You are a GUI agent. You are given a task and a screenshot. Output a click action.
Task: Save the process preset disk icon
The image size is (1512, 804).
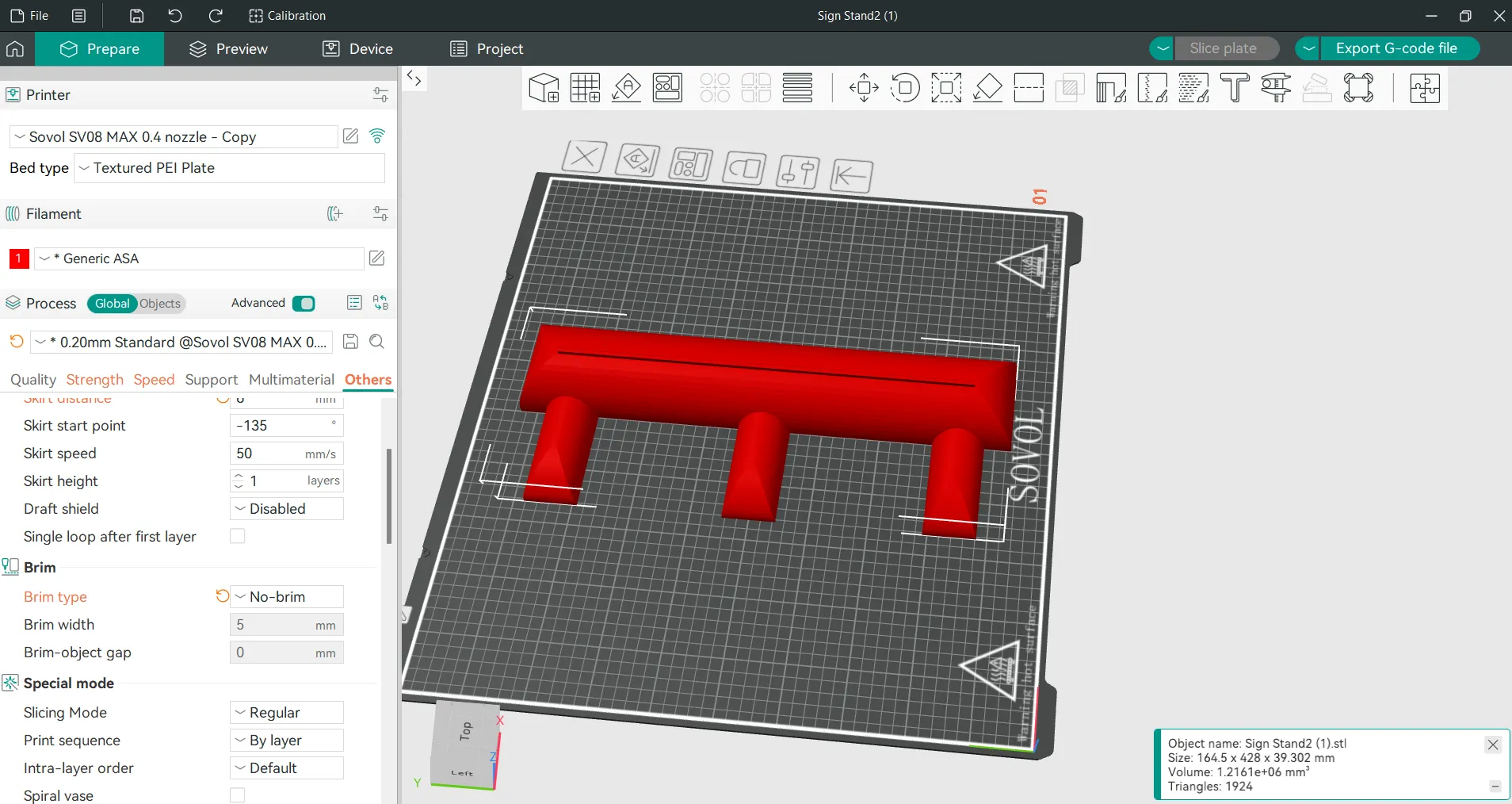pyautogui.click(x=350, y=342)
